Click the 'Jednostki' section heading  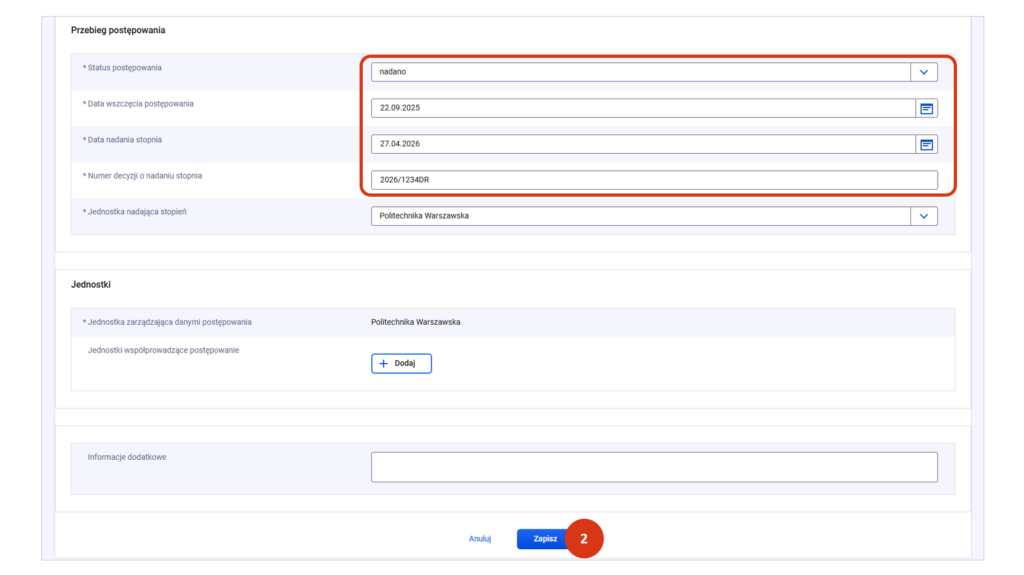pos(90,285)
